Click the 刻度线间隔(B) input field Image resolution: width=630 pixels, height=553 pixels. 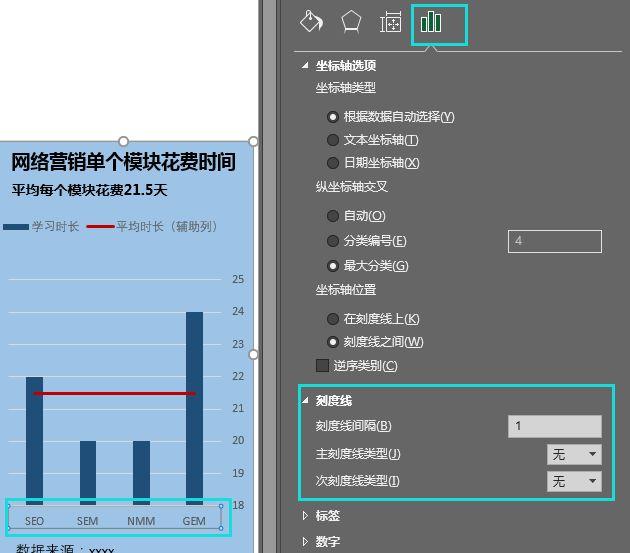coord(555,426)
